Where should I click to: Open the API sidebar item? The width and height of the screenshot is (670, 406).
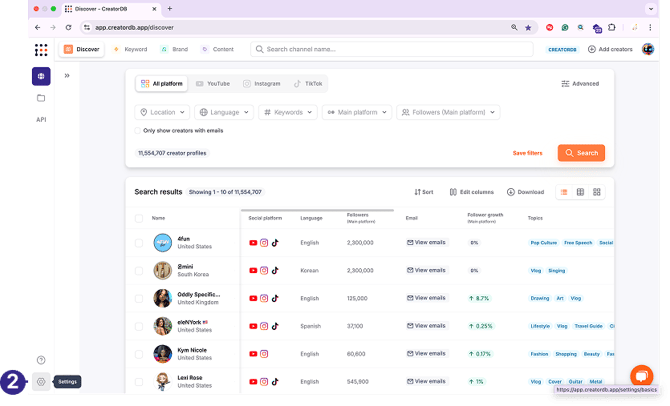coord(41,120)
